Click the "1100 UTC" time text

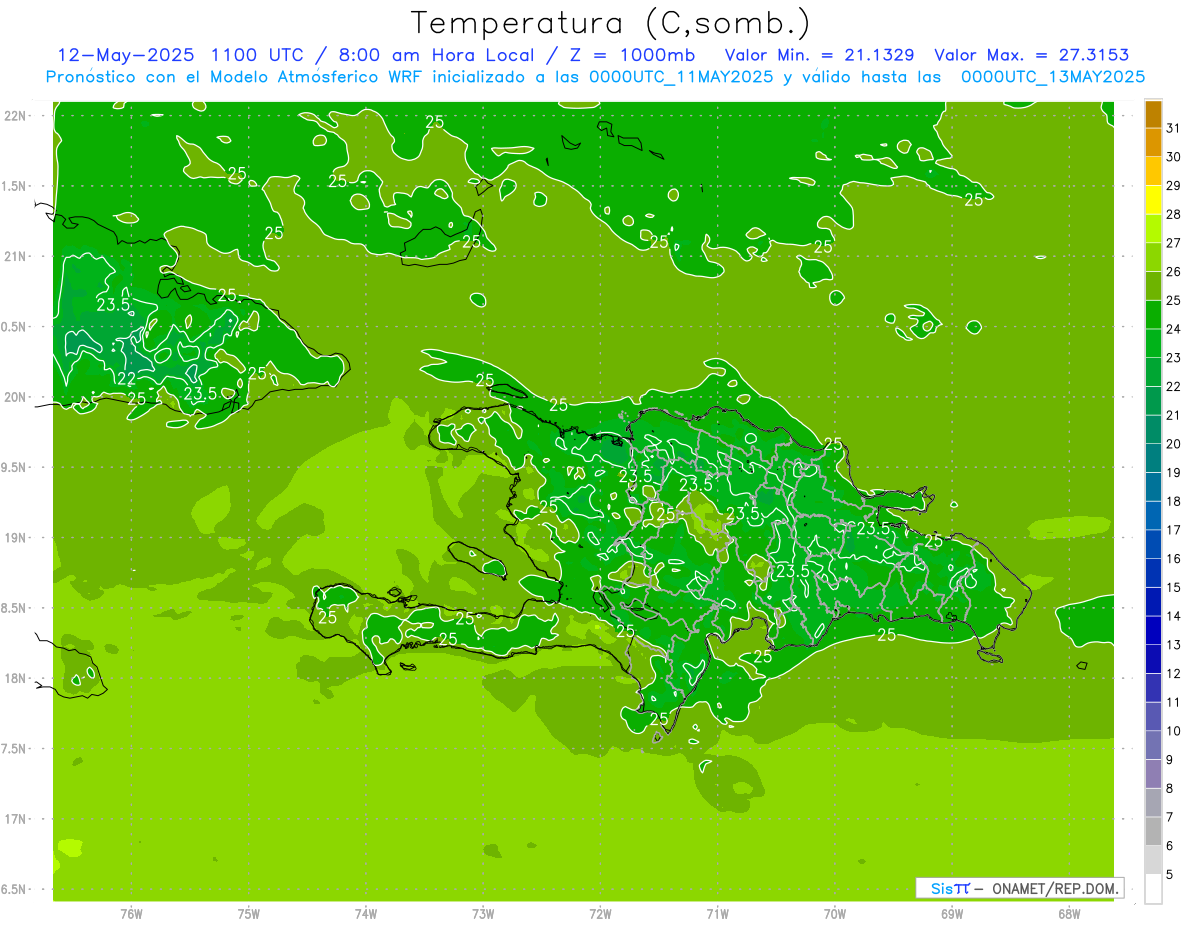255,55
